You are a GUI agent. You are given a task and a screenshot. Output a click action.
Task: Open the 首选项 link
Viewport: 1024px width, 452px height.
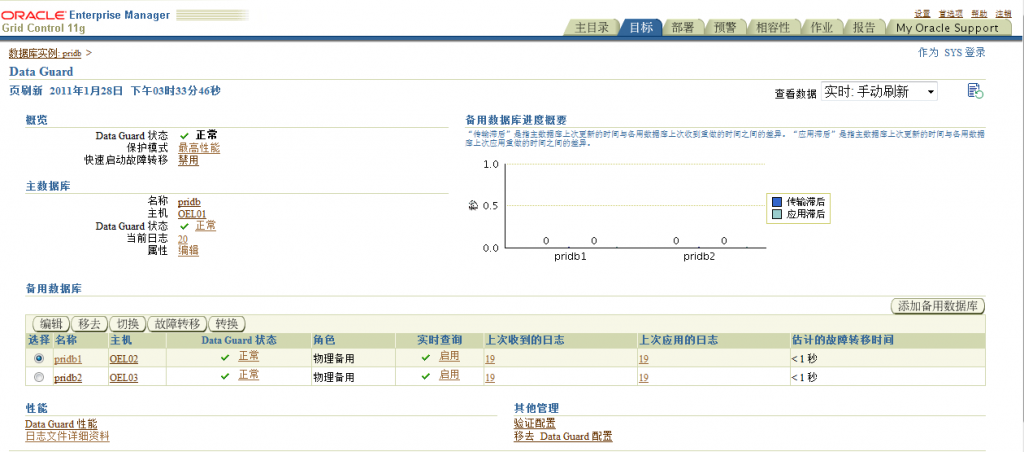950,13
